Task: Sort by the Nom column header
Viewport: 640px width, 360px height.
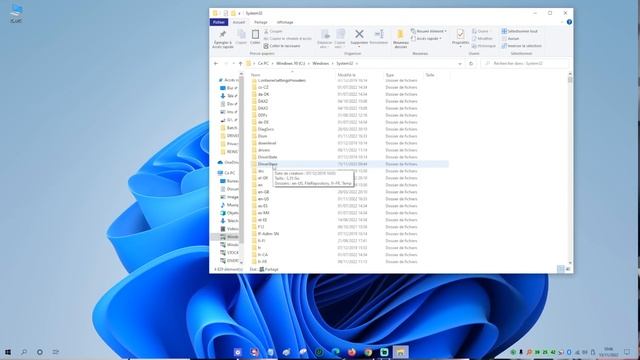Action: (x=292, y=75)
